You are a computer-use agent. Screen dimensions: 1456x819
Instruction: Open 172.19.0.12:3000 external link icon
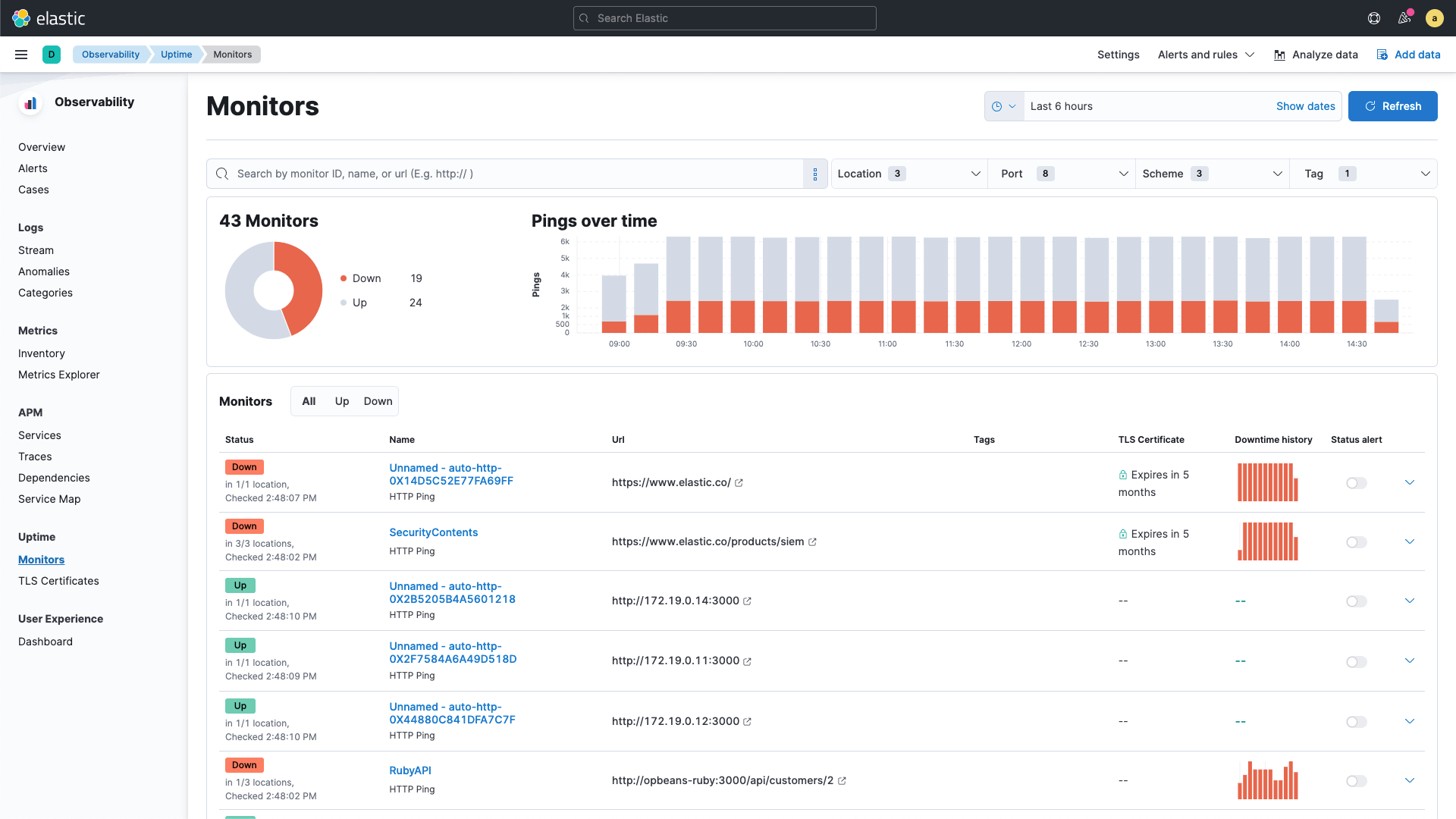(747, 722)
